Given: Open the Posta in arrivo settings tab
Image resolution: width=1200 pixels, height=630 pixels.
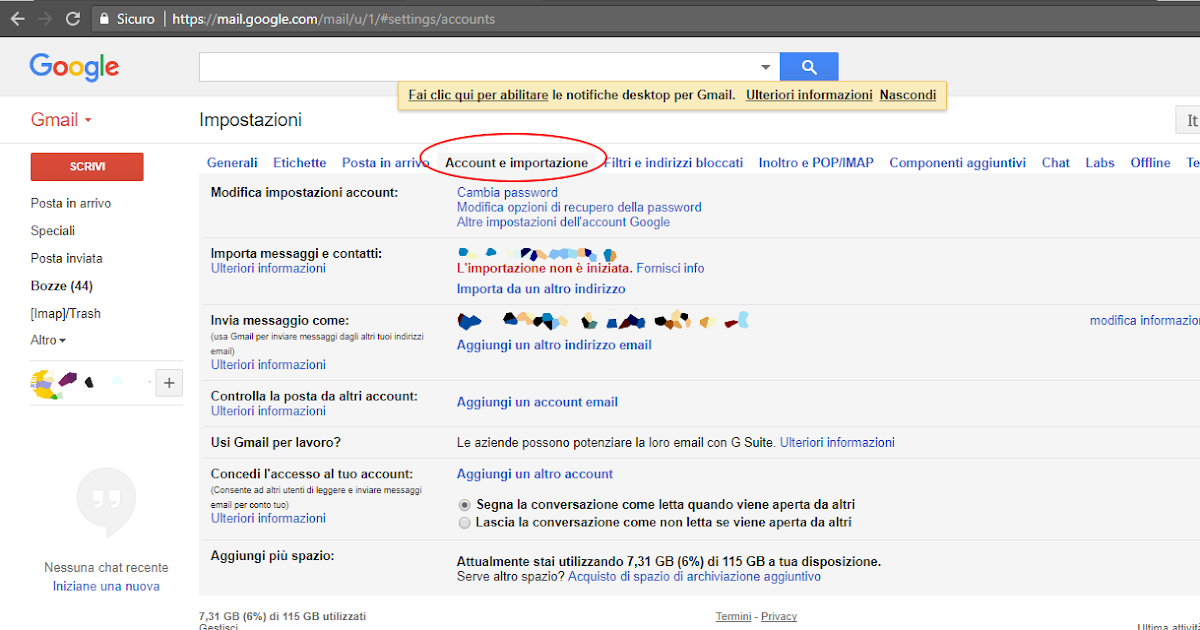Looking at the screenshot, I should 385,163.
